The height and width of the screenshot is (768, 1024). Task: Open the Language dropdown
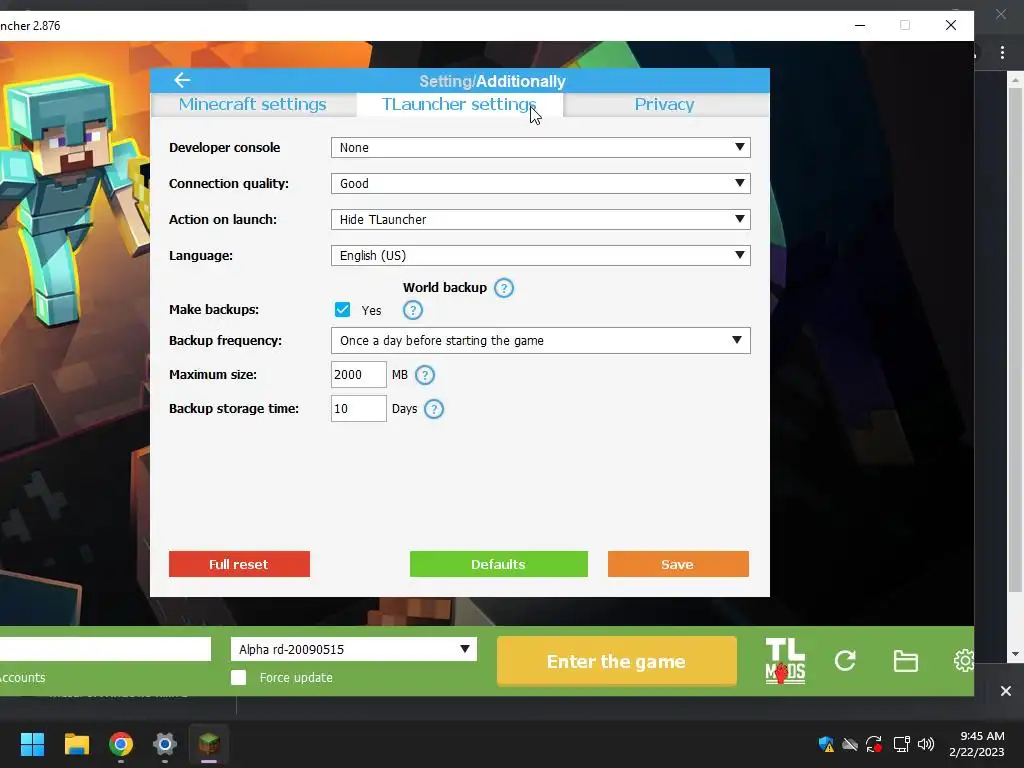541,255
